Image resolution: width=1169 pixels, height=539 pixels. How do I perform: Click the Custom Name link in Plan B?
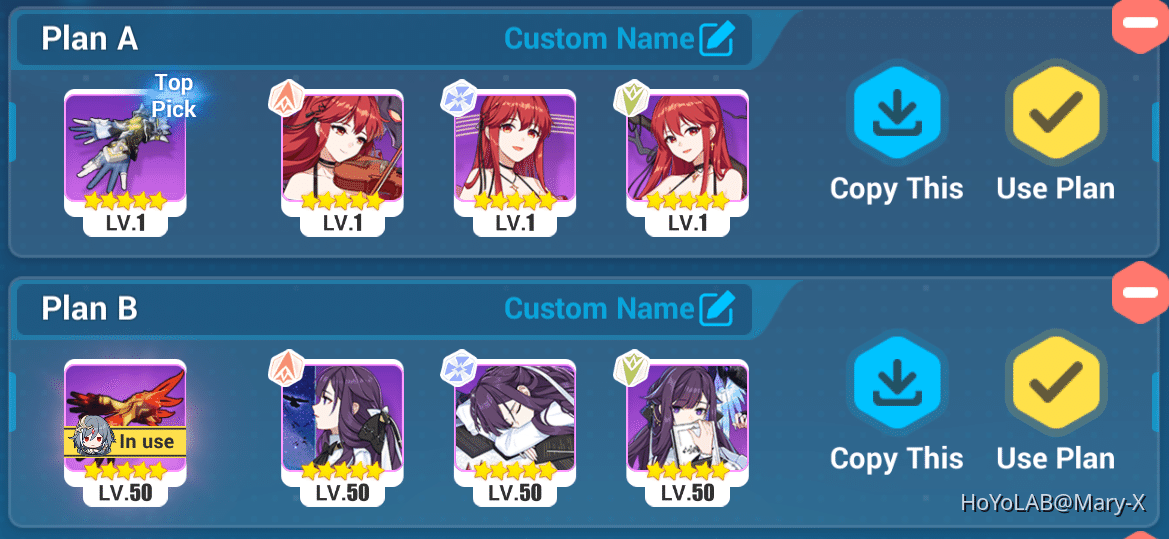point(599,309)
